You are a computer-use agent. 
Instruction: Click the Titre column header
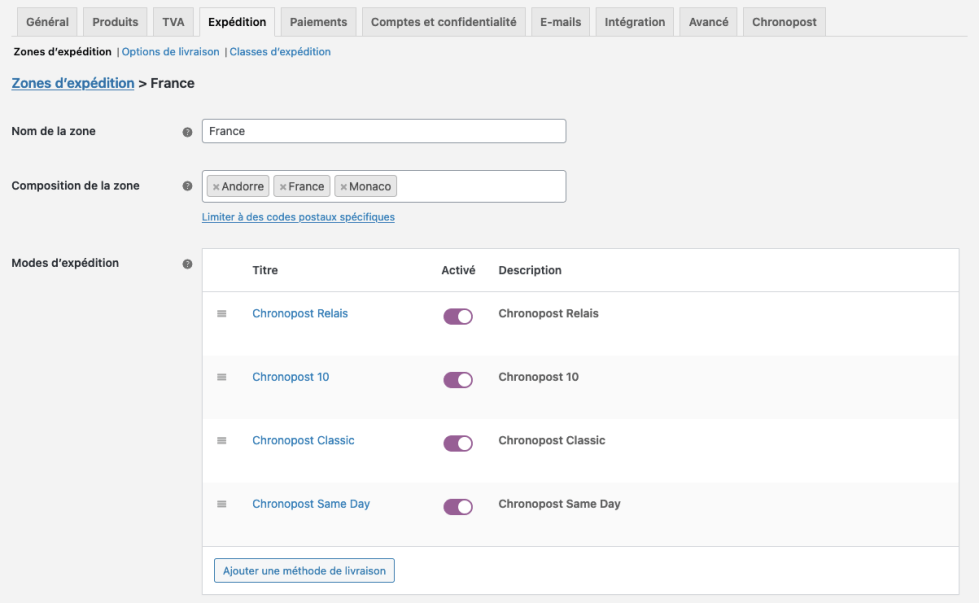pos(265,270)
